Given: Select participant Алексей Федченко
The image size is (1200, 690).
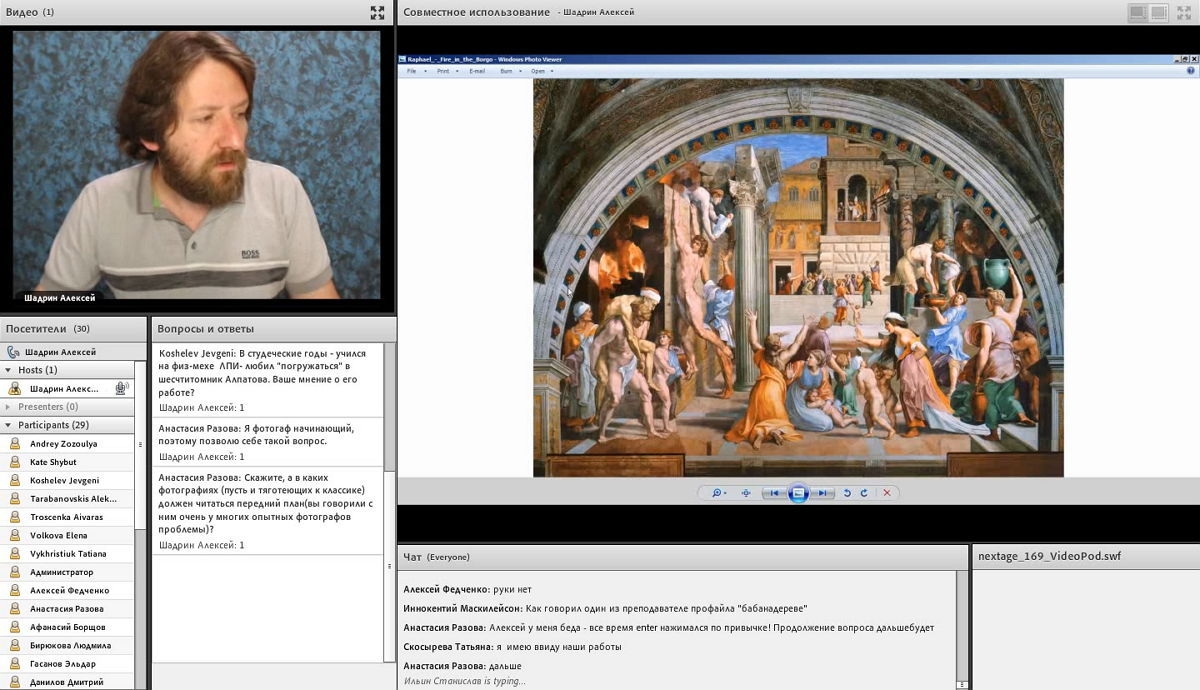Looking at the screenshot, I should pyautogui.click(x=66, y=591).
